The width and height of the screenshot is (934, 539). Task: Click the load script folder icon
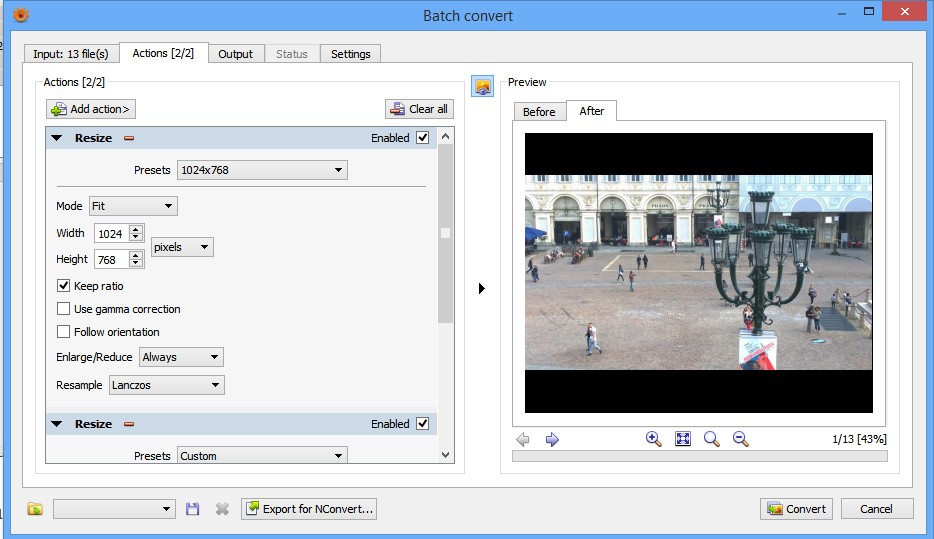(x=35, y=509)
